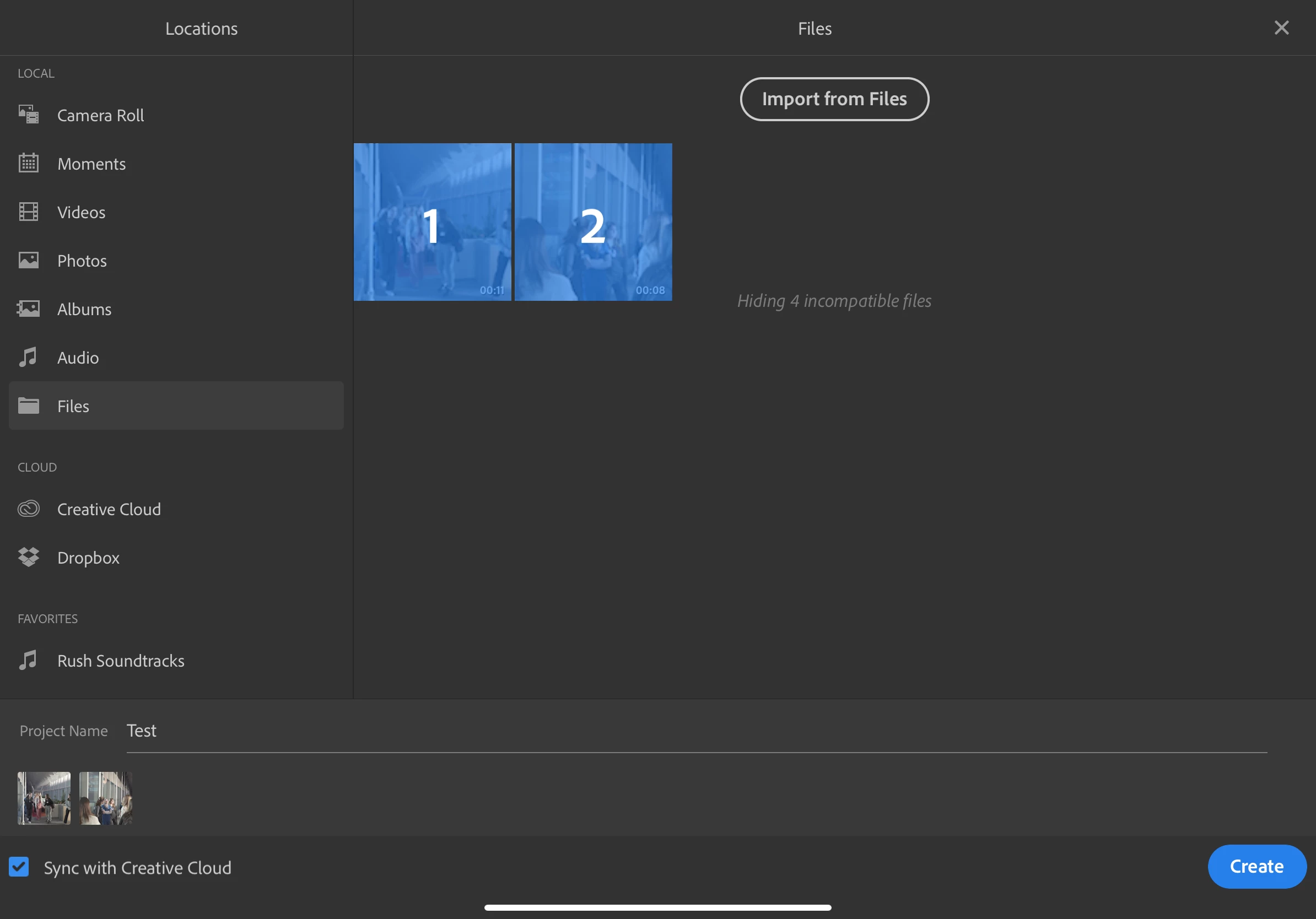Click the Photos picture icon
The width and height of the screenshot is (1316, 919).
click(x=28, y=260)
